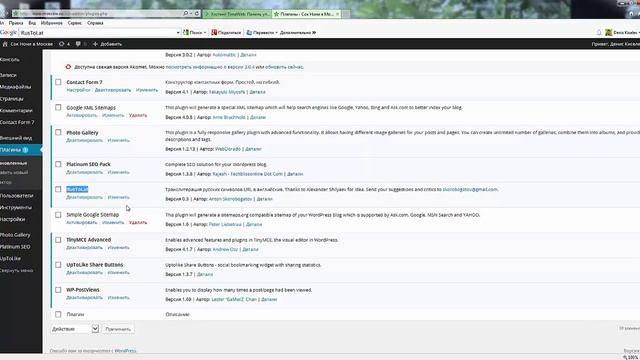Open the comments bubble icon in admin bar
The width and height of the screenshot is (640, 360).
pos(78,44)
